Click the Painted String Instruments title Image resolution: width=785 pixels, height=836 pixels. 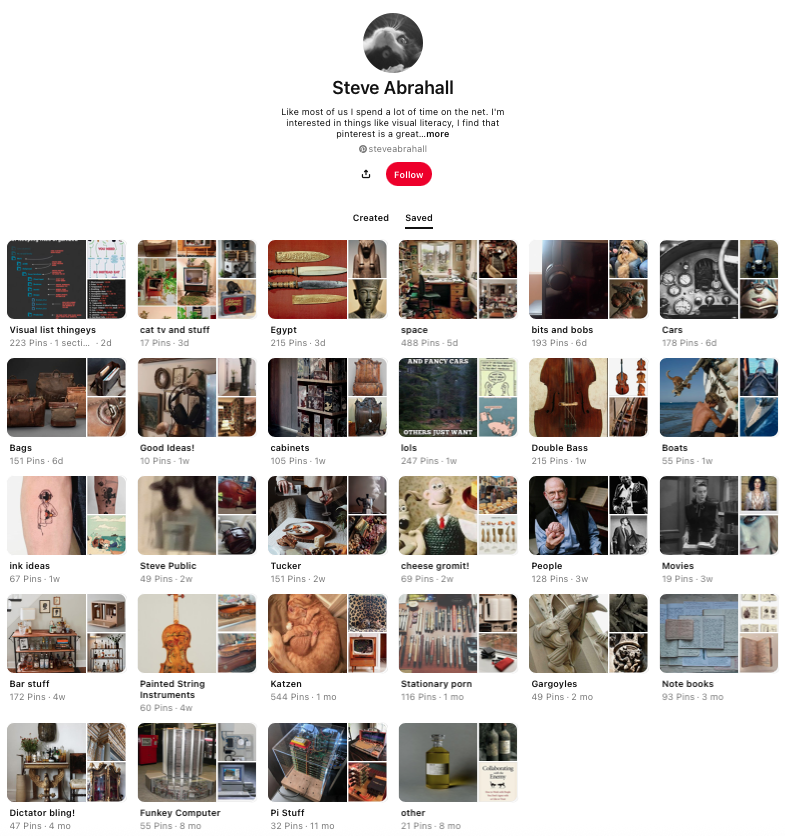(172, 689)
